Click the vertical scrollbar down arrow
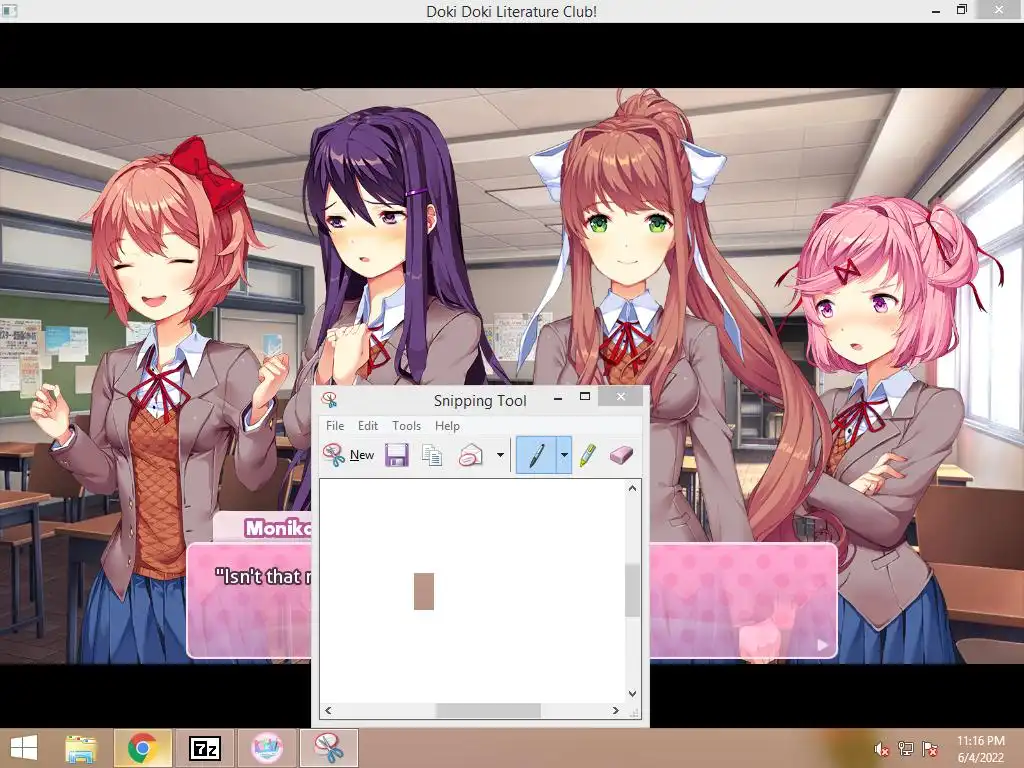 pos(632,694)
